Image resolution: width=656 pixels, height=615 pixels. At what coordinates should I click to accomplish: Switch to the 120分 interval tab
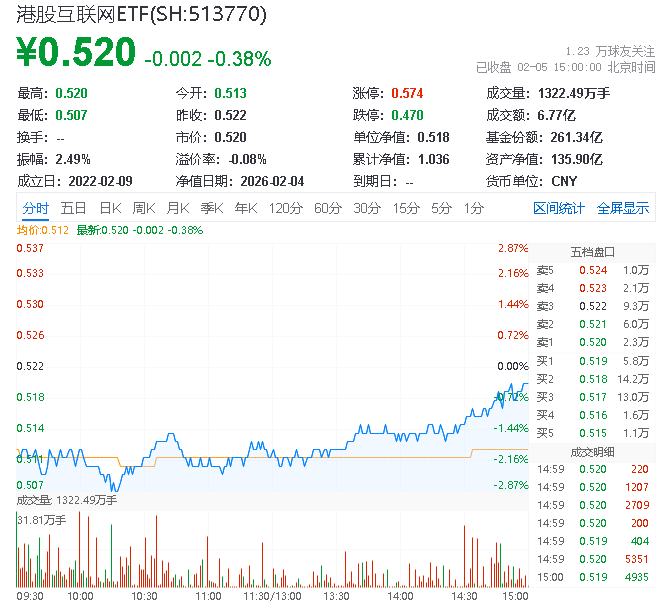click(285, 208)
